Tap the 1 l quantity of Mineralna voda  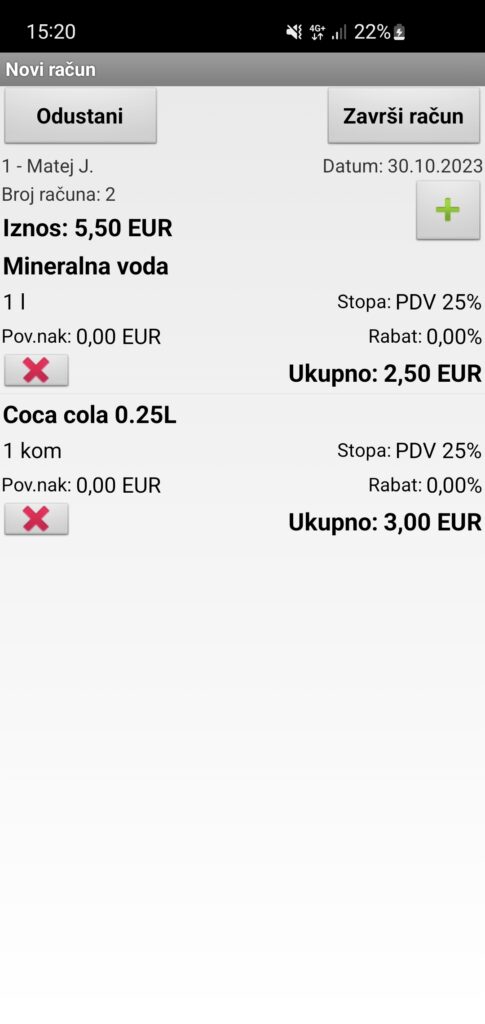pyautogui.click(x=14, y=302)
